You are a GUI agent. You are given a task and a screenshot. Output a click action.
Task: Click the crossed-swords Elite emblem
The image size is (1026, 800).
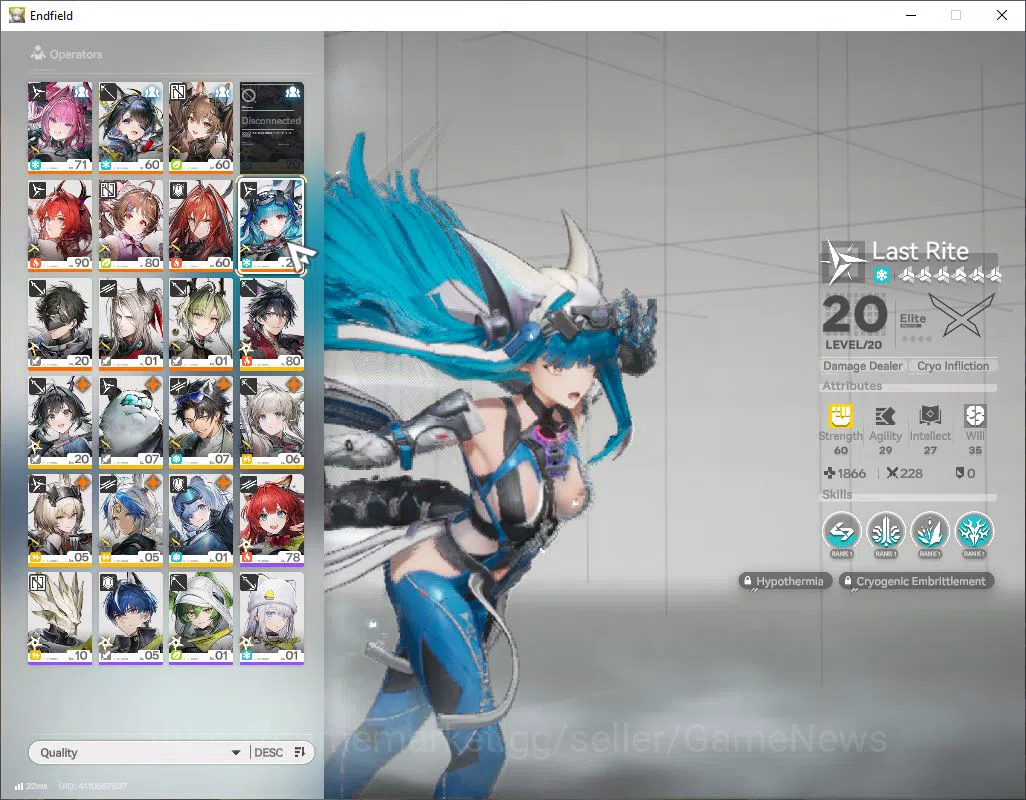coord(962,316)
